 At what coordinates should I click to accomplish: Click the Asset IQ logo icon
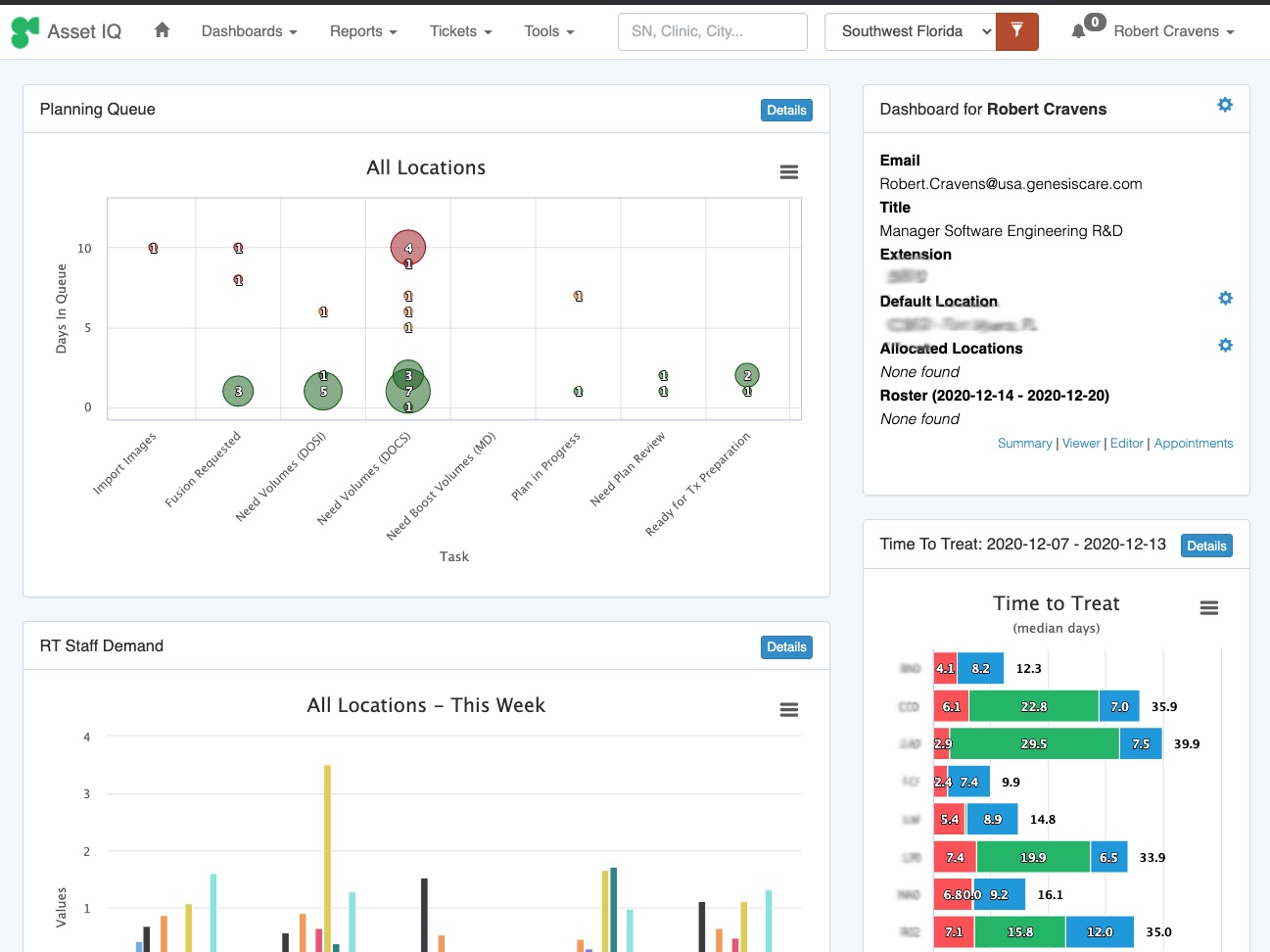(25, 32)
